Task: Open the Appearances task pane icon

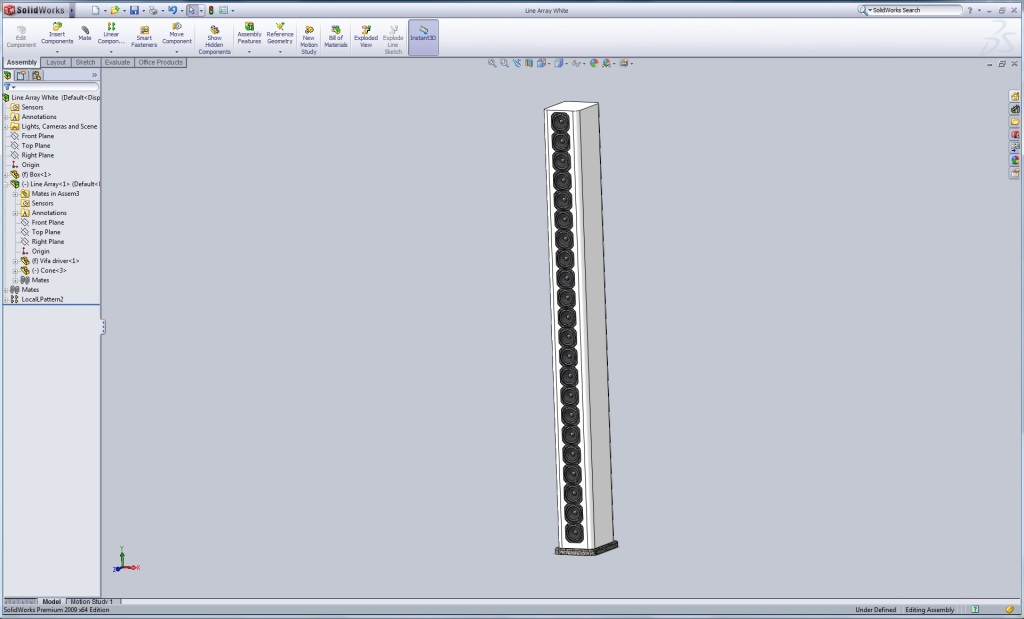Action: pyautogui.click(x=1015, y=160)
